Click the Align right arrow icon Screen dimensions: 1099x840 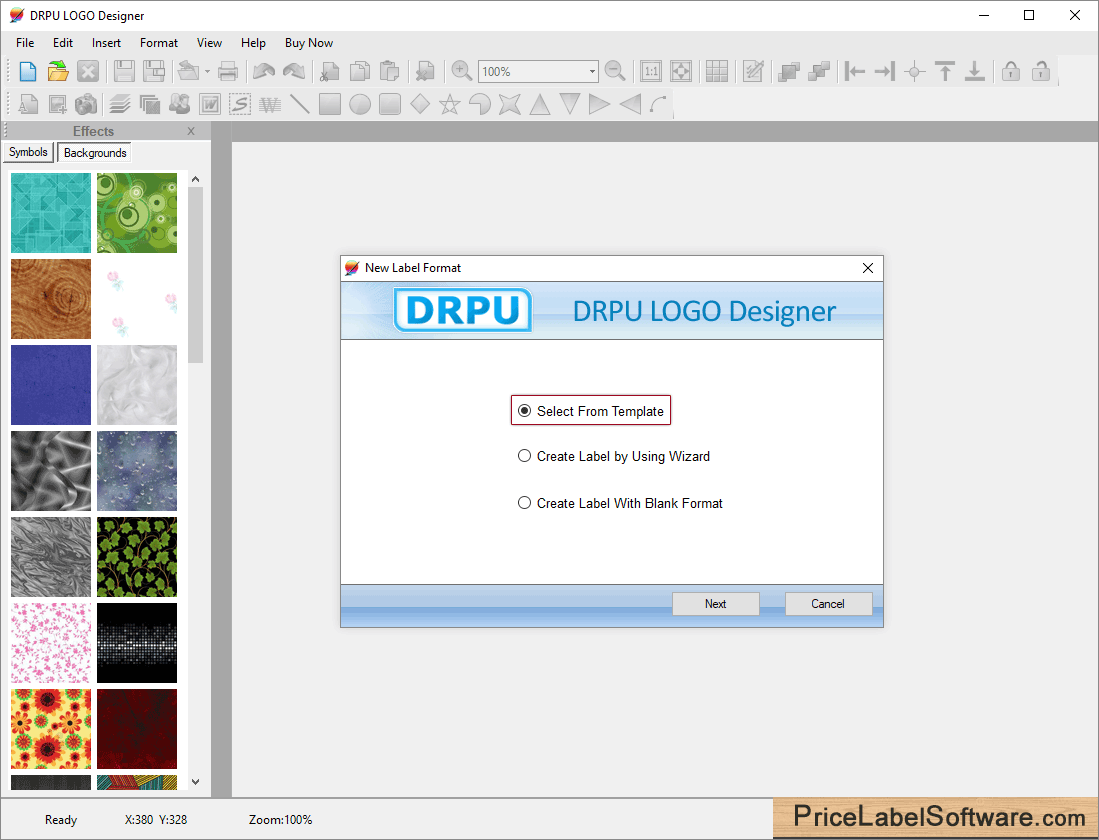coord(885,72)
